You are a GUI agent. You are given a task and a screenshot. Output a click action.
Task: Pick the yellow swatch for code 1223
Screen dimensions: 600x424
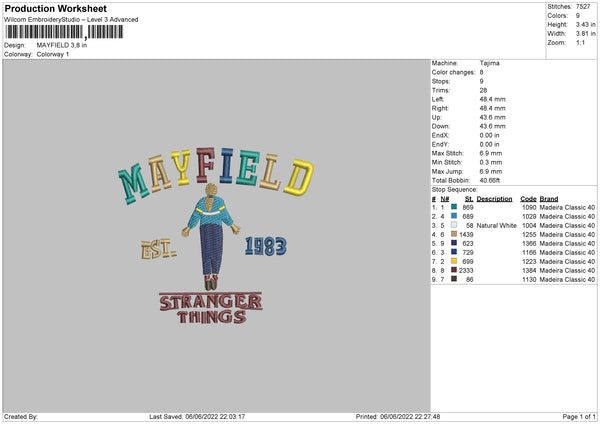point(454,261)
